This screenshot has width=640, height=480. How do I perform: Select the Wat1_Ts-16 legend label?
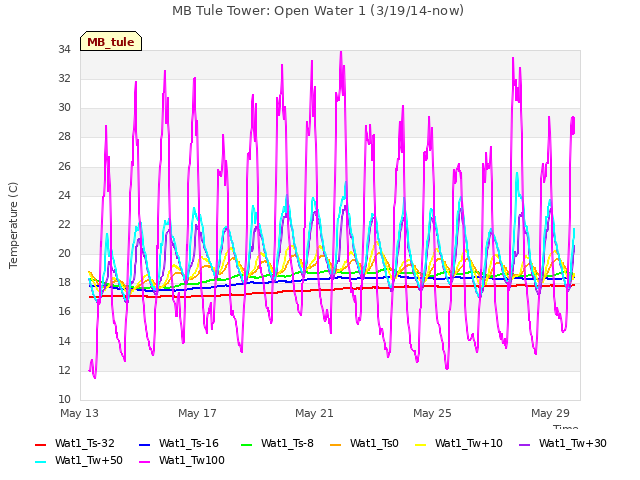click(x=189, y=443)
